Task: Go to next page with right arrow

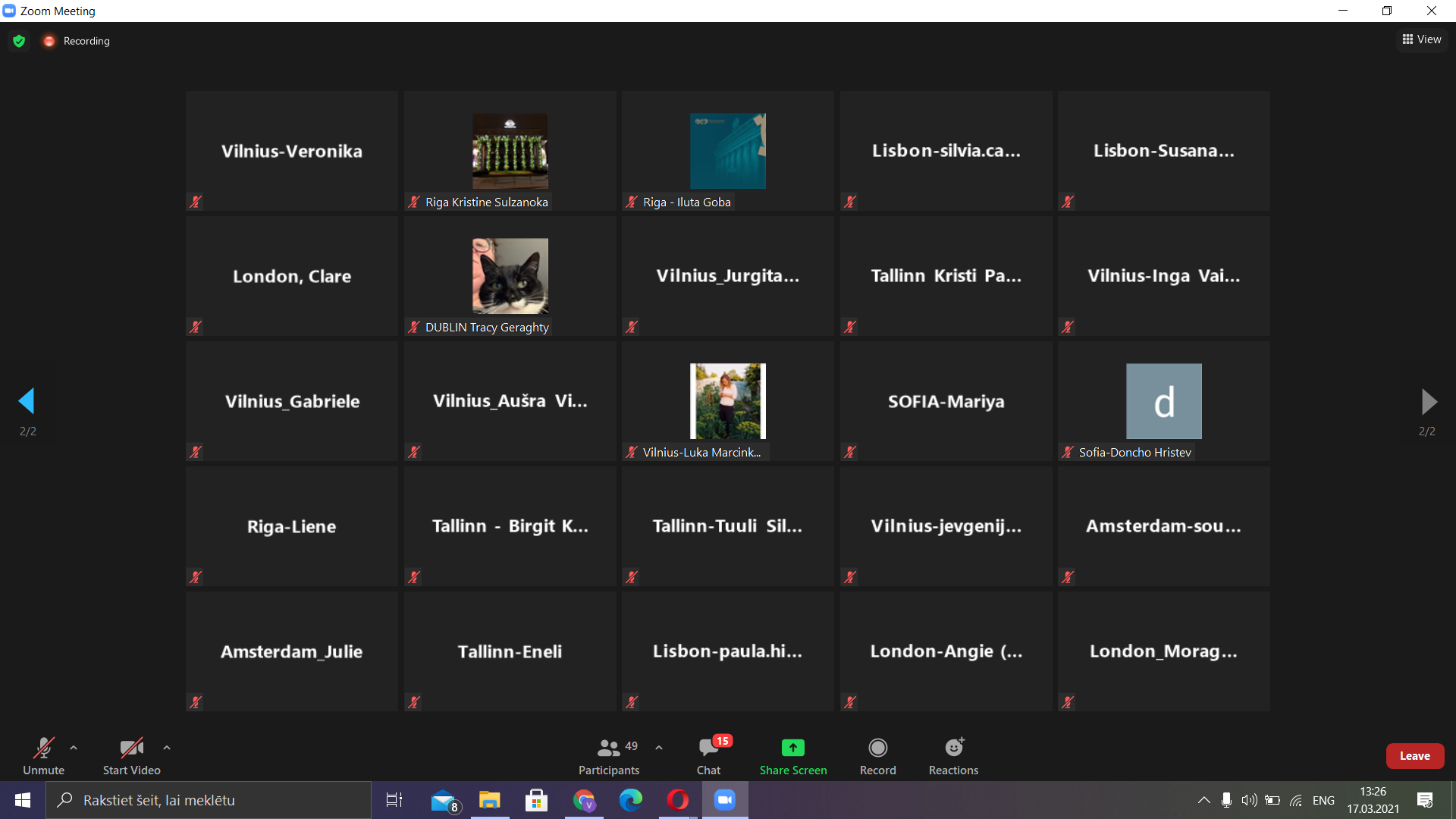Action: tap(1428, 402)
